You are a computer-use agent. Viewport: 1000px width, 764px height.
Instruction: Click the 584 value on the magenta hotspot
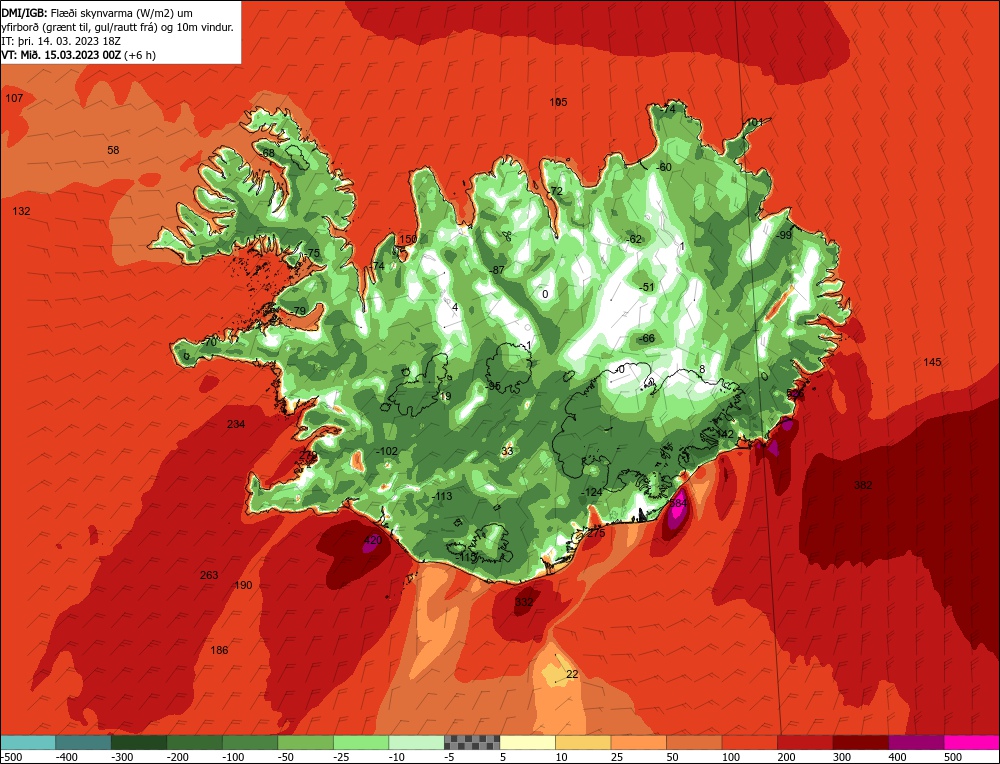point(678,503)
